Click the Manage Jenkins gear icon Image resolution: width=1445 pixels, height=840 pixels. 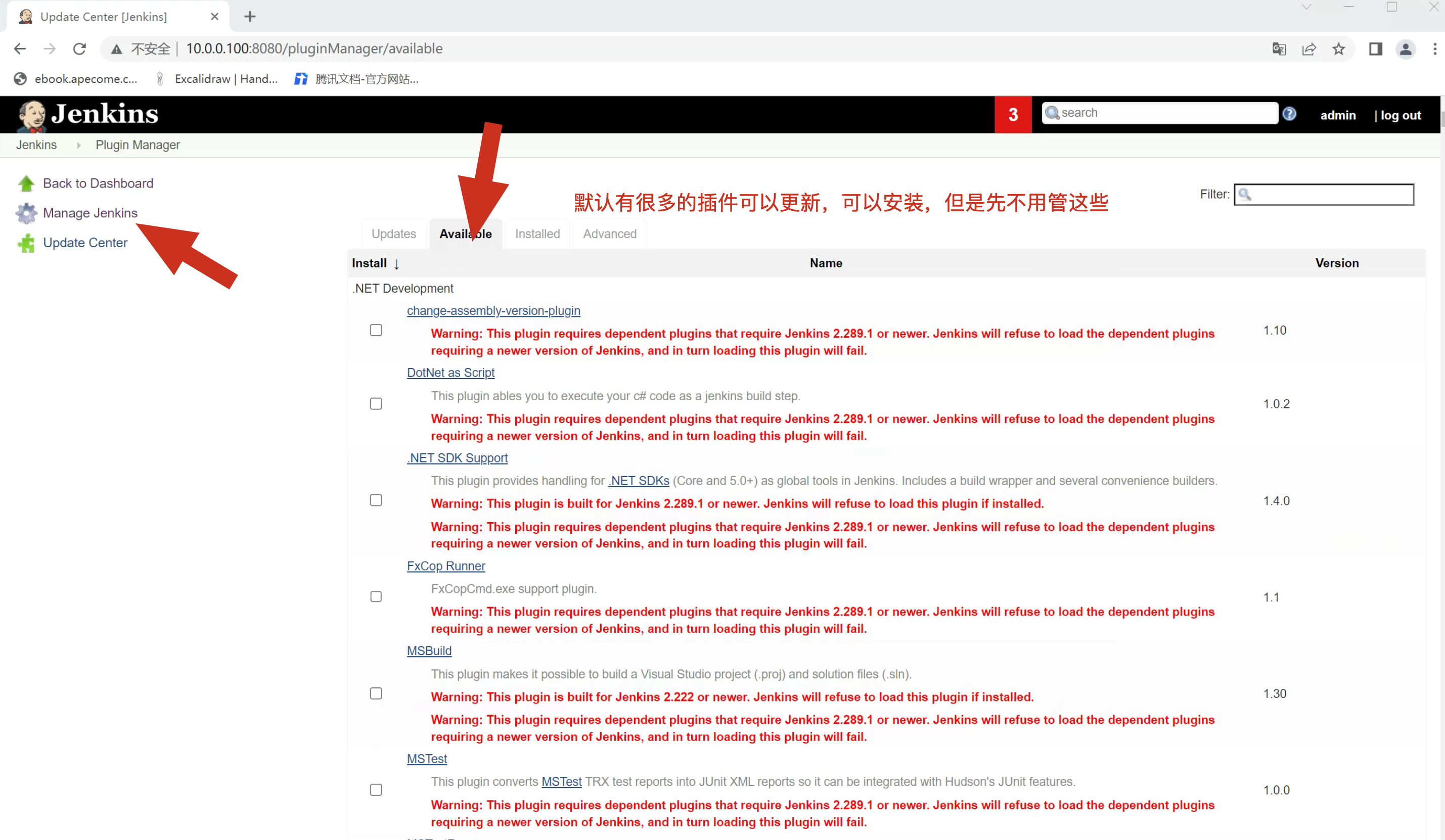(26, 213)
